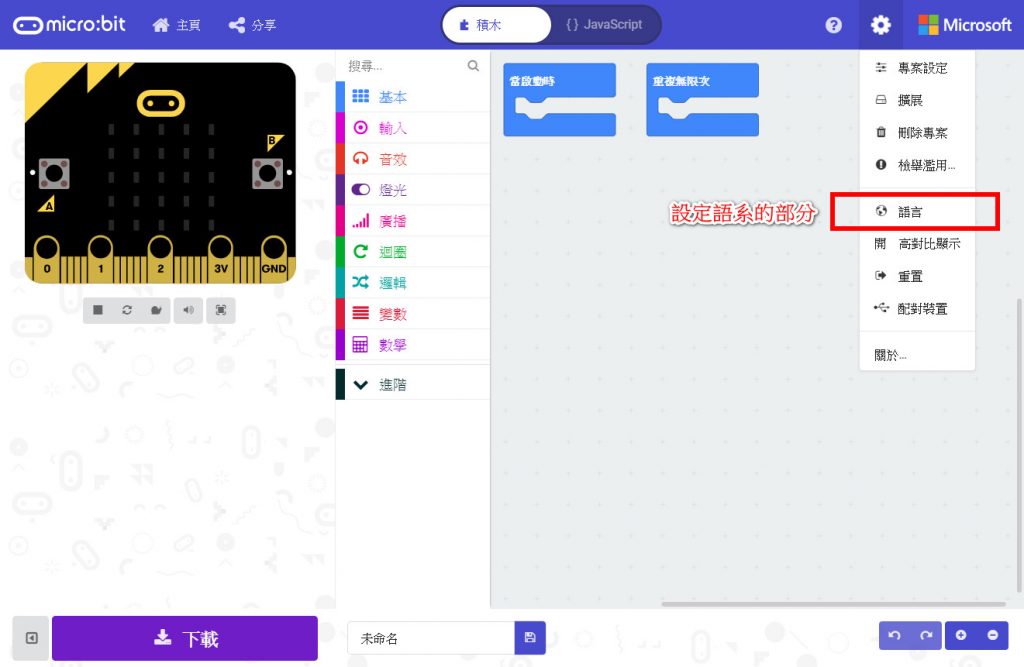
Task: Stop the micro:bit simulator
Action: pos(98,310)
